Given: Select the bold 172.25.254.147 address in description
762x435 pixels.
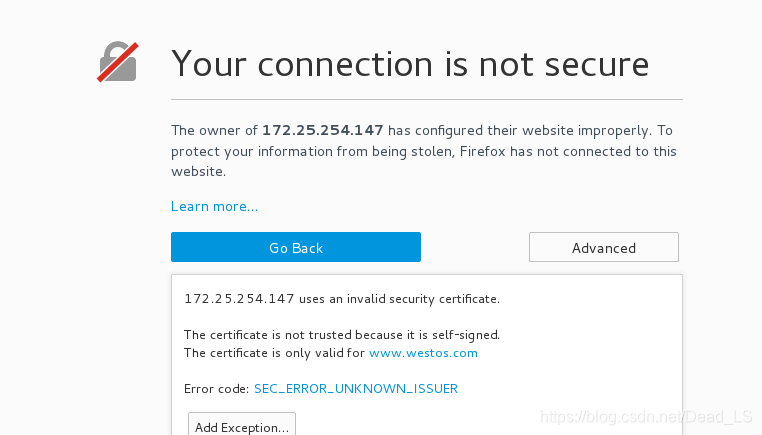Looking at the screenshot, I should point(323,130).
